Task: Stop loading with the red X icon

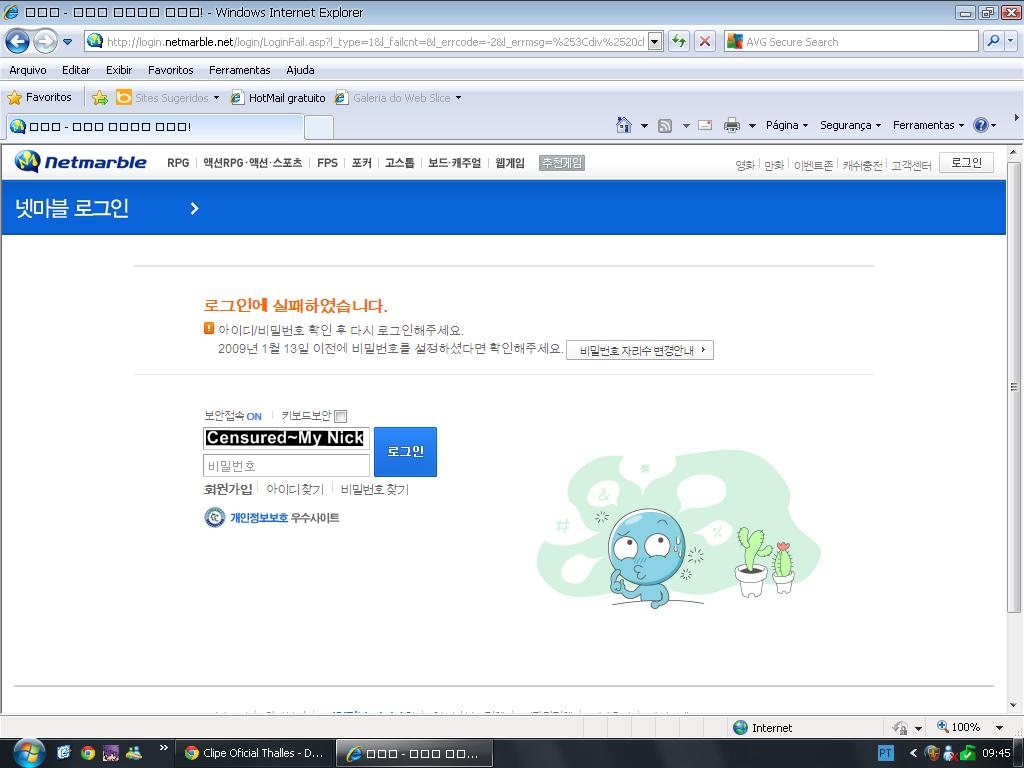Action: pos(705,42)
